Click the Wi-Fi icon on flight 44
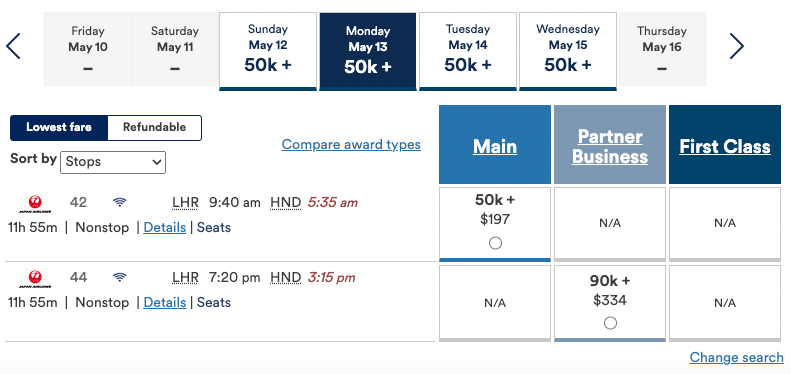791x374 pixels. tap(120, 277)
